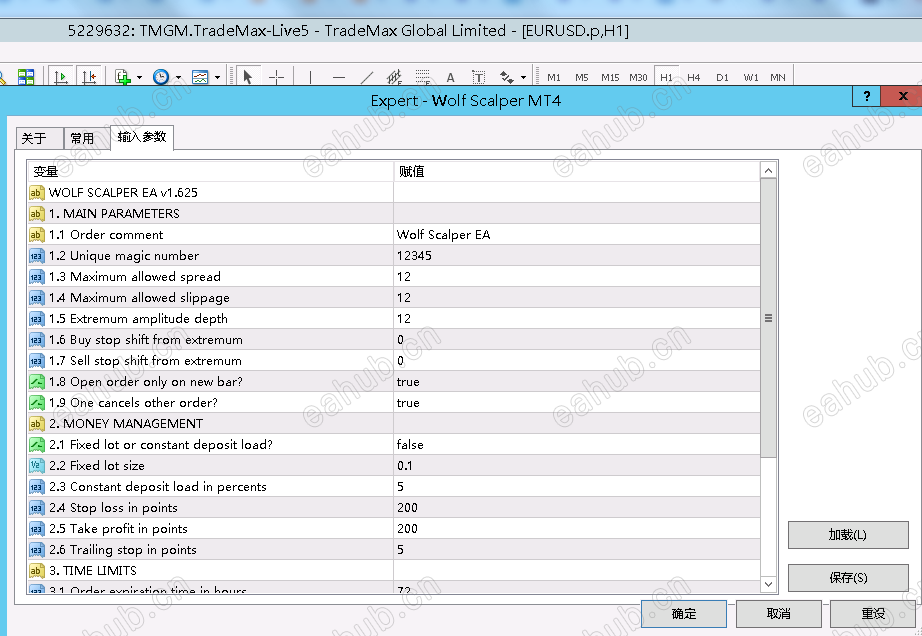Edit the Take profit in points value
Screen dimensions: 922x636
coord(577,528)
